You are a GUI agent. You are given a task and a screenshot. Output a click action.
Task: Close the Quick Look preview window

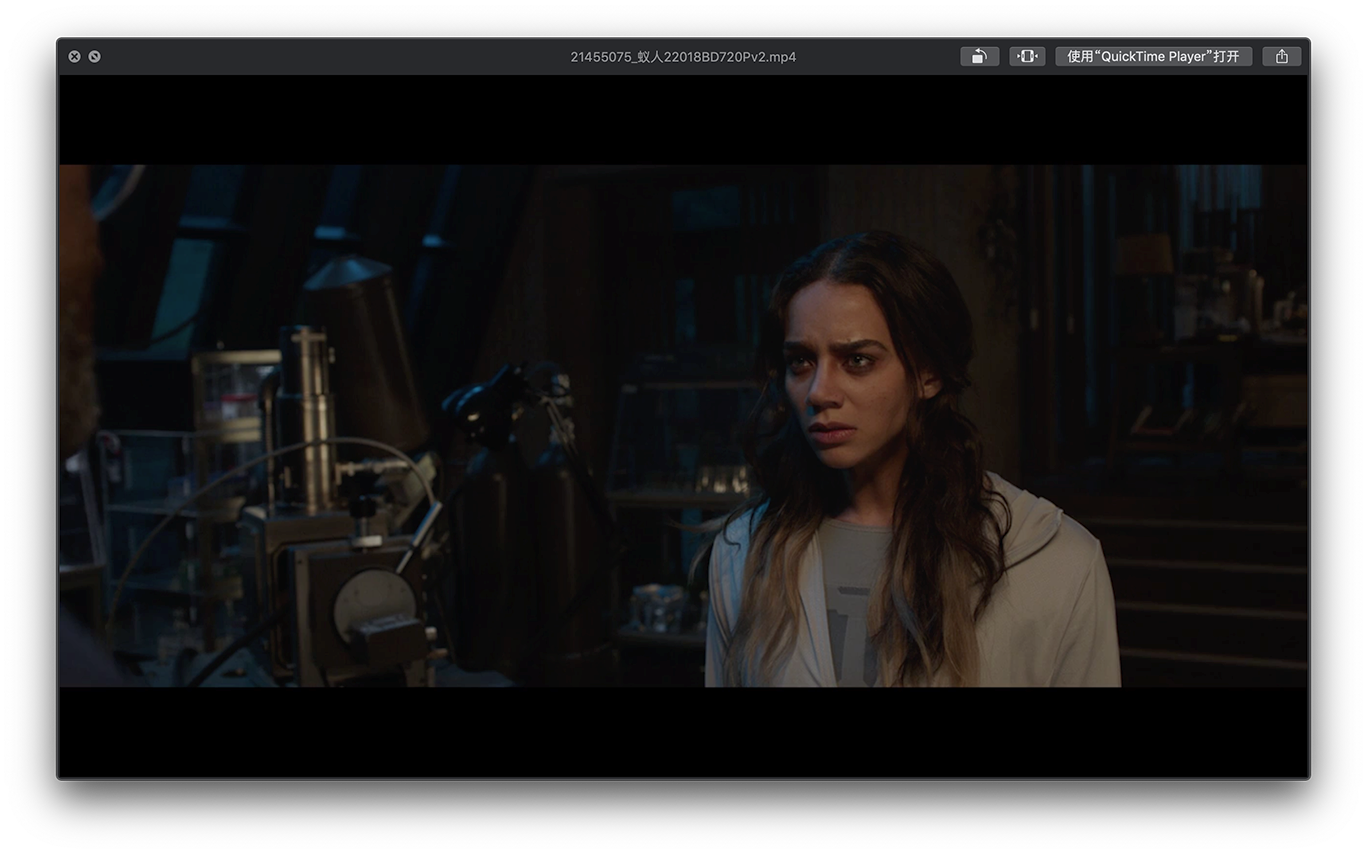(x=74, y=57)
